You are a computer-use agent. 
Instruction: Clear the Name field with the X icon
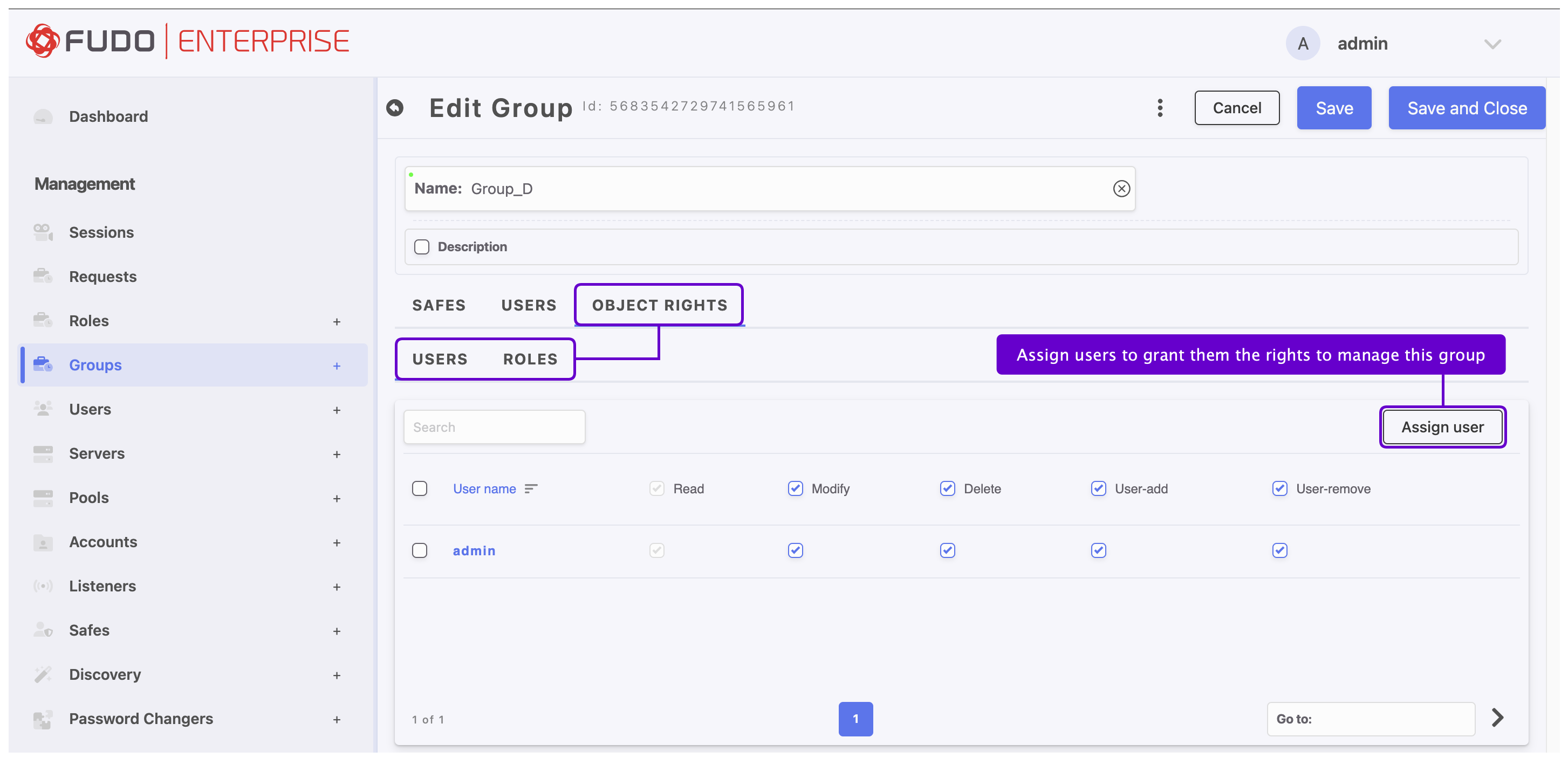click(1121, 189)
